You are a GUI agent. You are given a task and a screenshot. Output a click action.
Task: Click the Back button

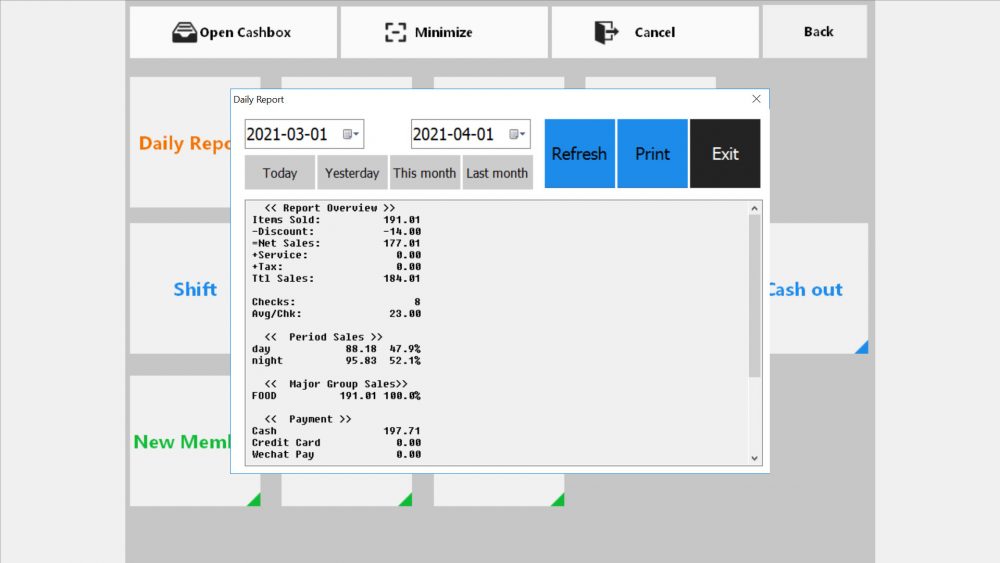(x=815, y=32)
